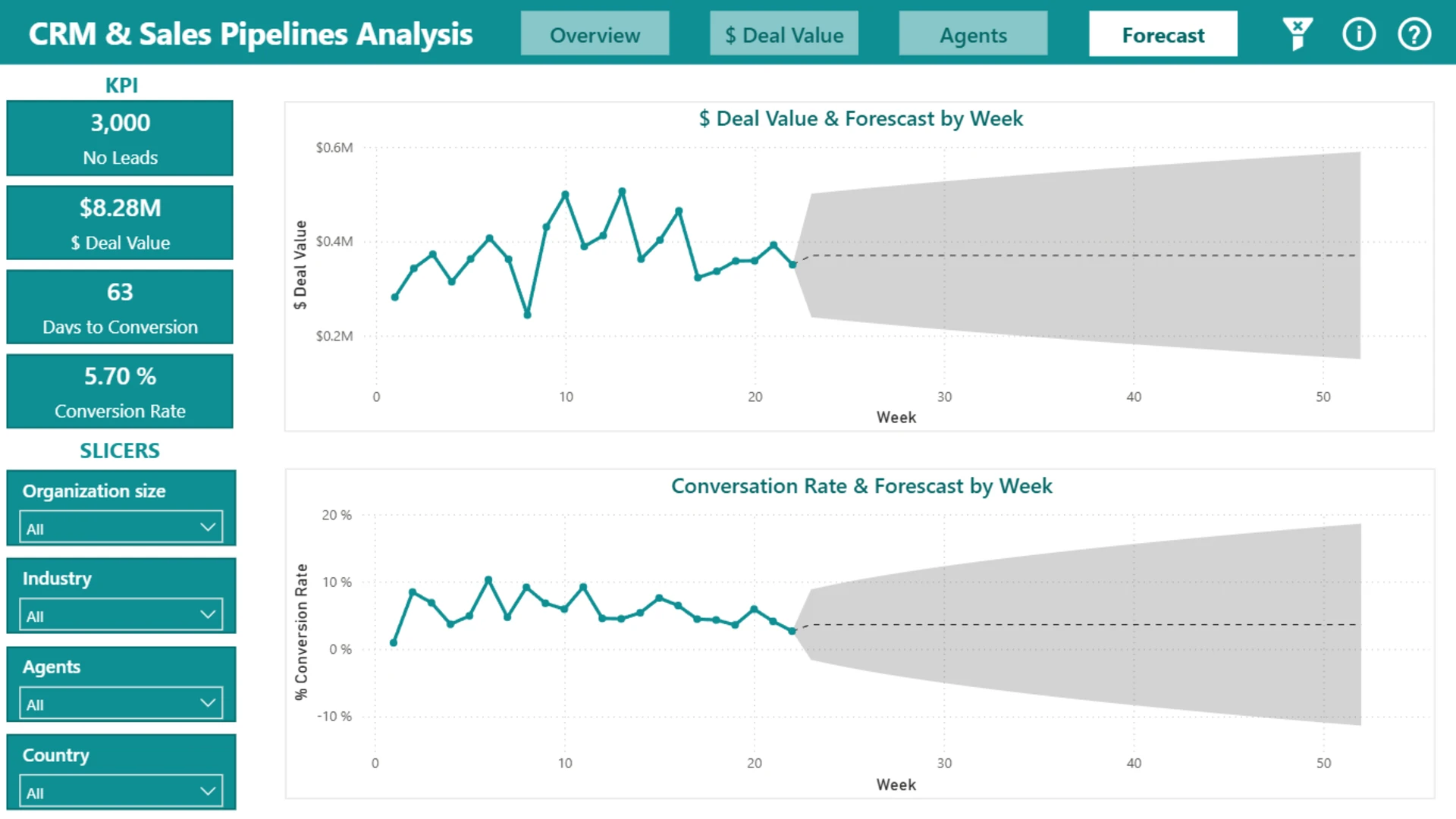
Task: Expand the Organization size dropdown
Action: point(121,528)
